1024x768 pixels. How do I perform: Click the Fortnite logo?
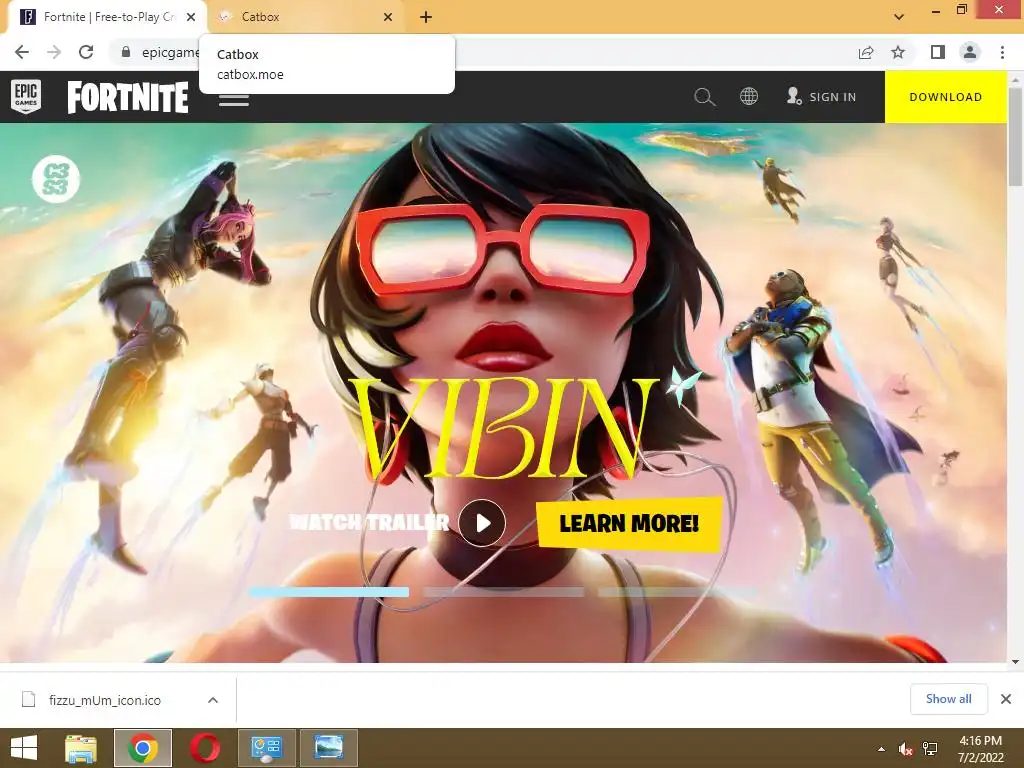[128, 97]
